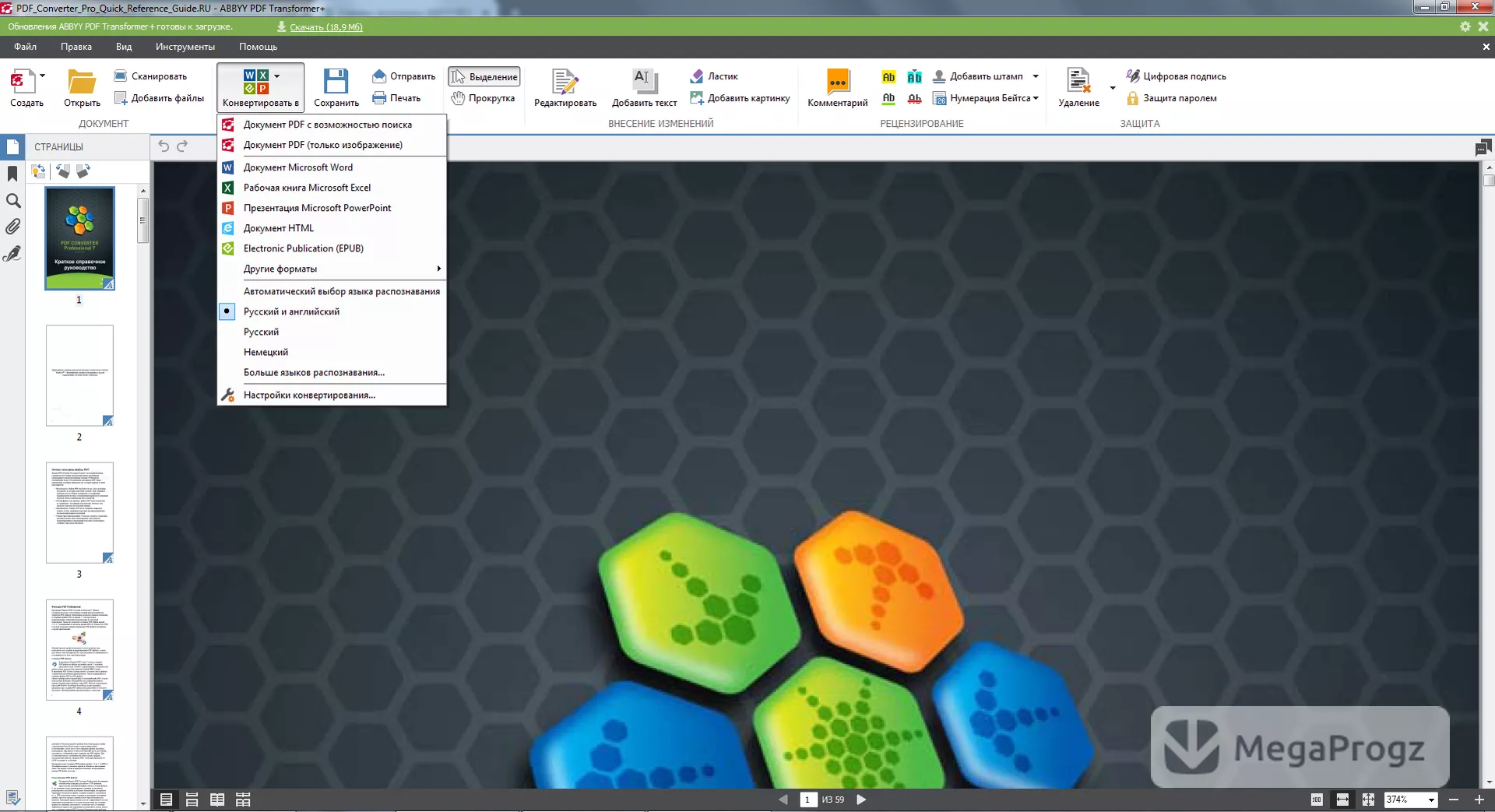Rotate the page right in thumbnails toolbar
This screenshot has height=812, width=1495.
click(x=83, y=170)
